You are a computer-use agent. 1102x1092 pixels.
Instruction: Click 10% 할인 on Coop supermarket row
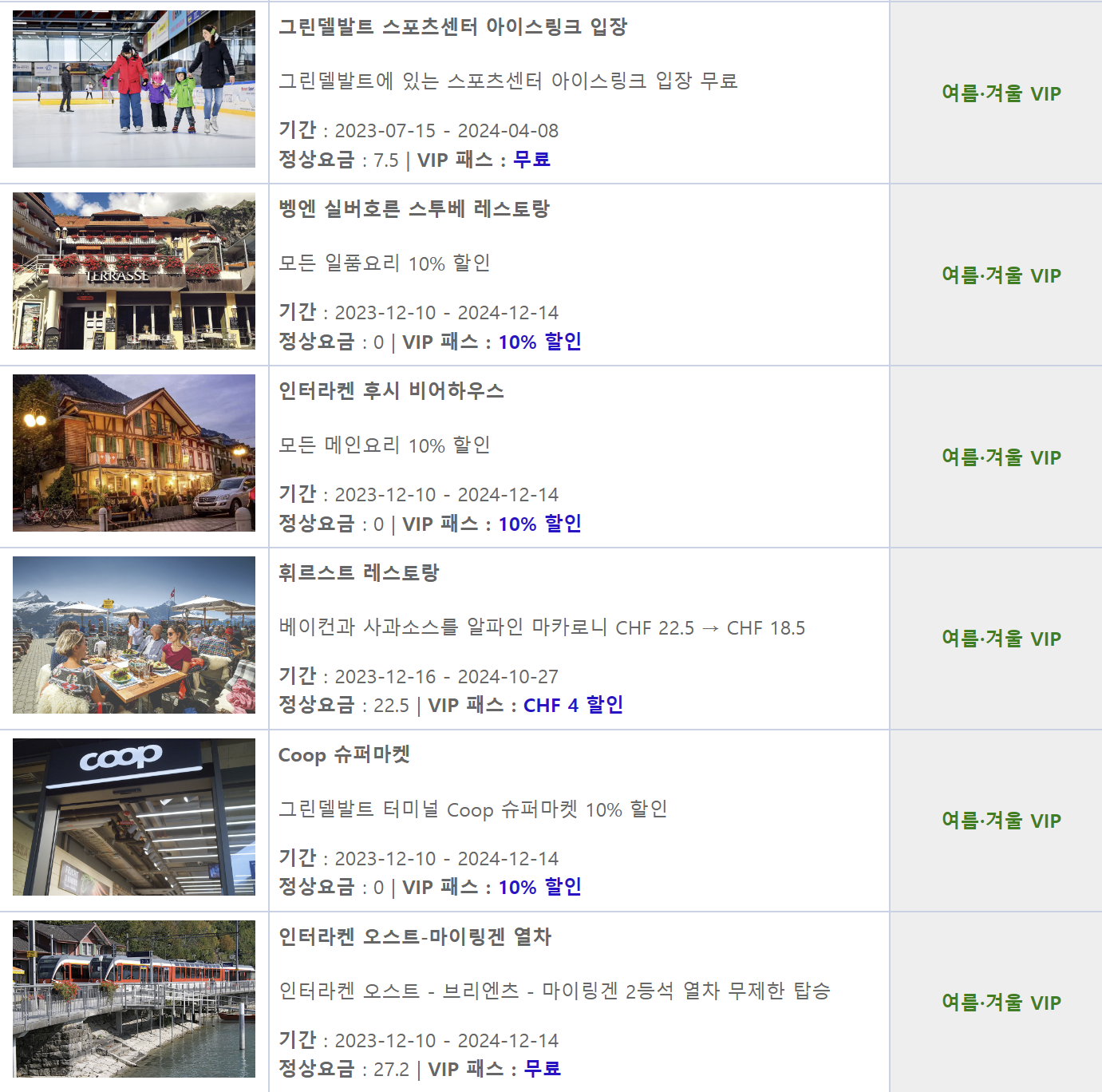pos(540,887)
